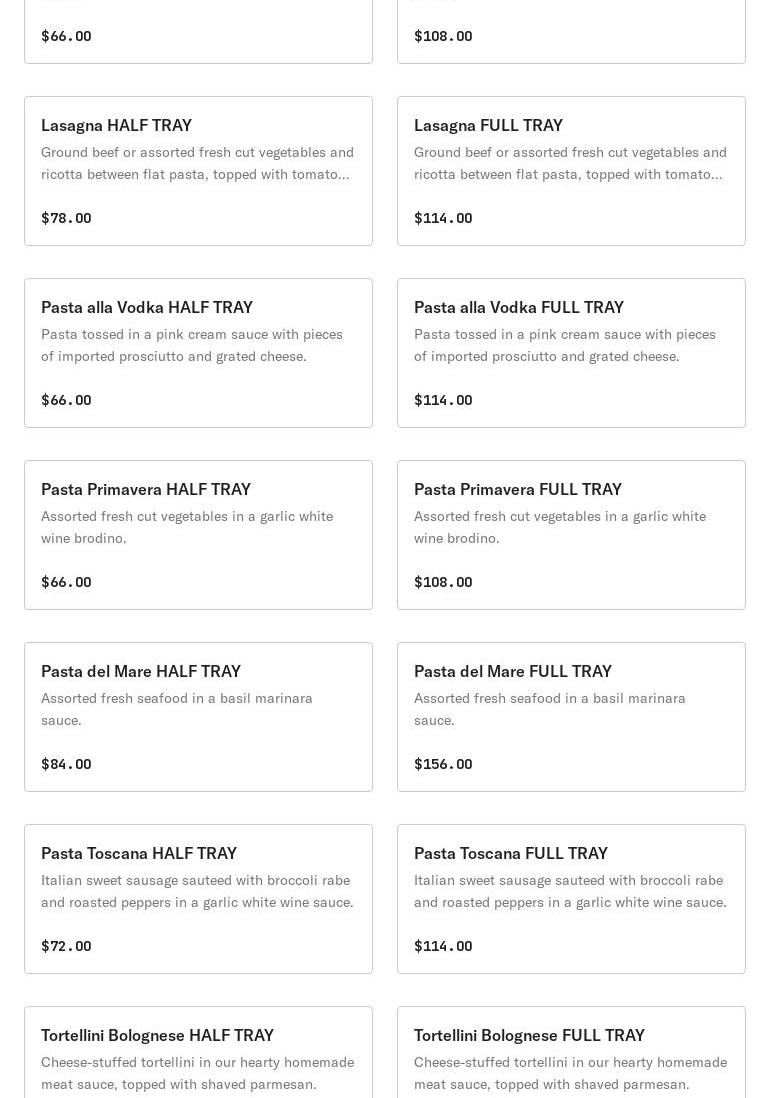
Task: Open the Lasagna HALF TRAY item
Action: [x=117, y=125]
